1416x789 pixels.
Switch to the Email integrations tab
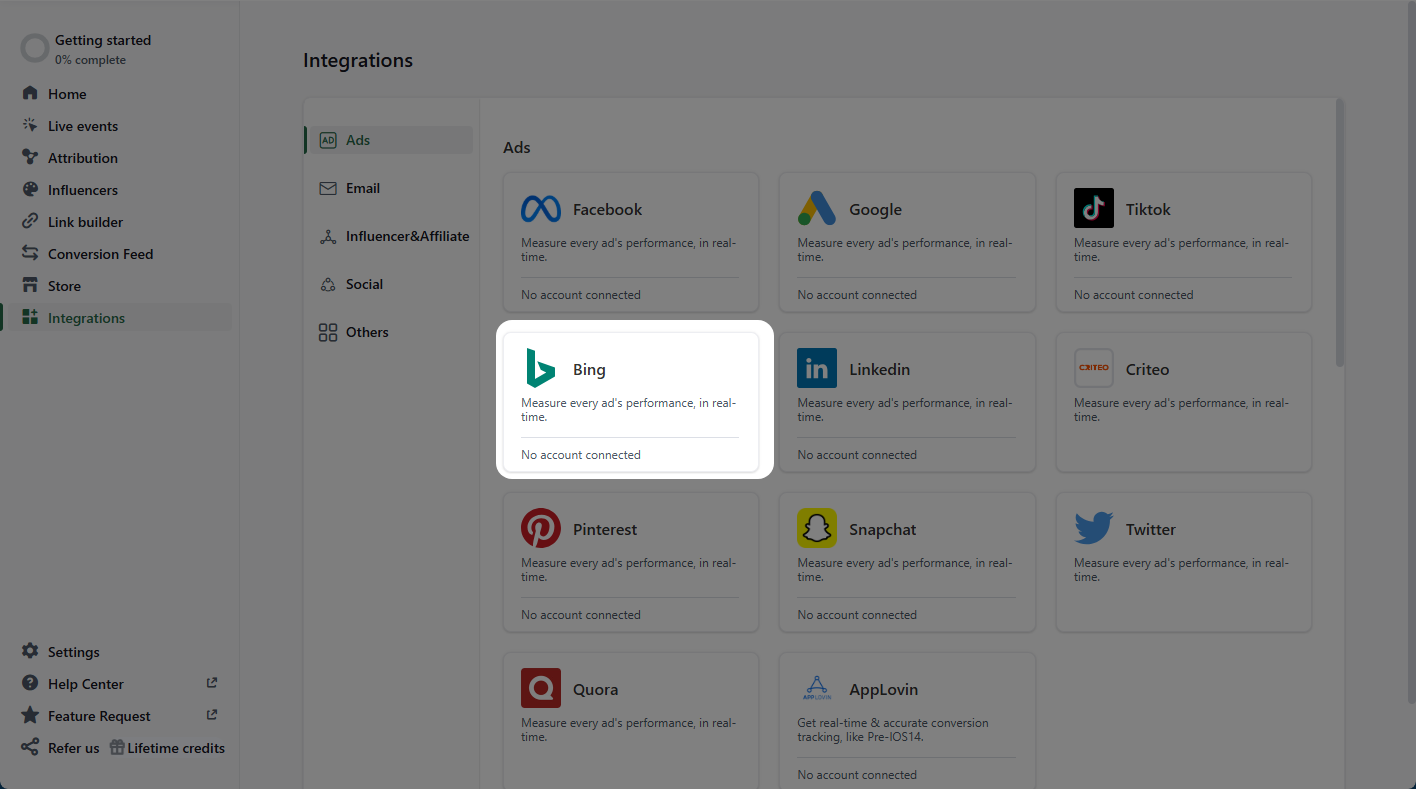(363, 188)
